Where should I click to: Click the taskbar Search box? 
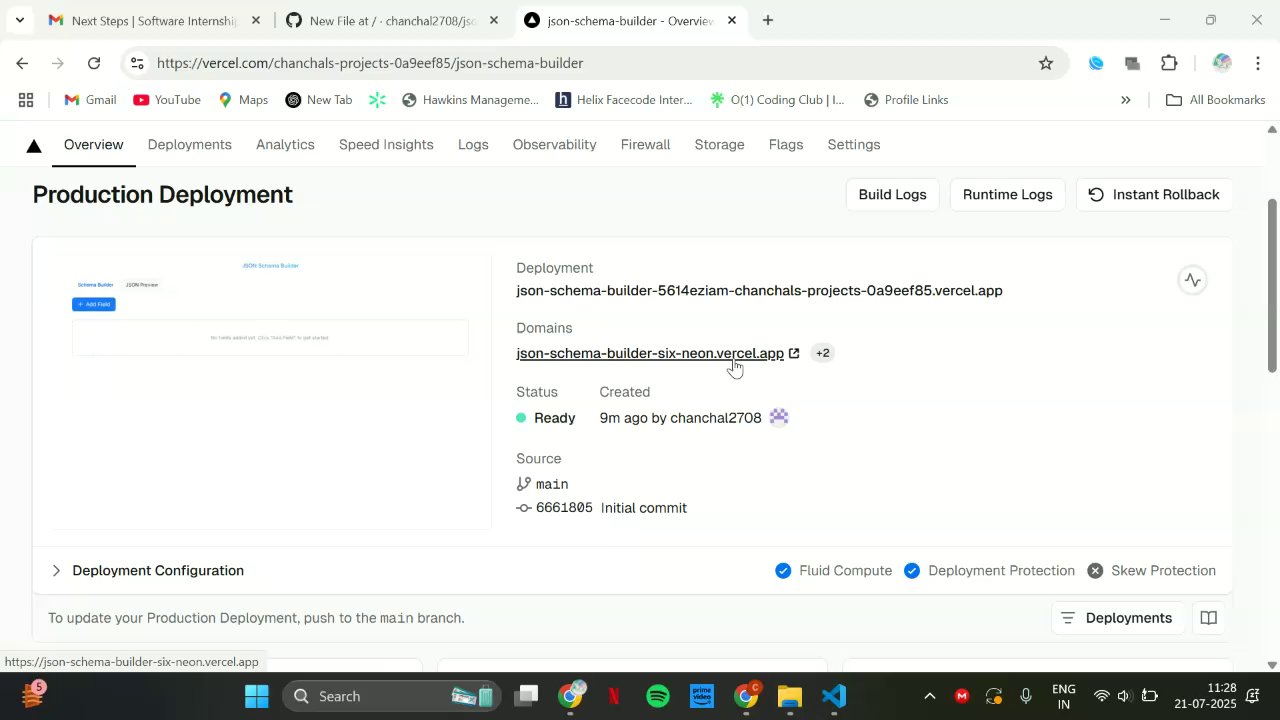(x=390, y=696)
